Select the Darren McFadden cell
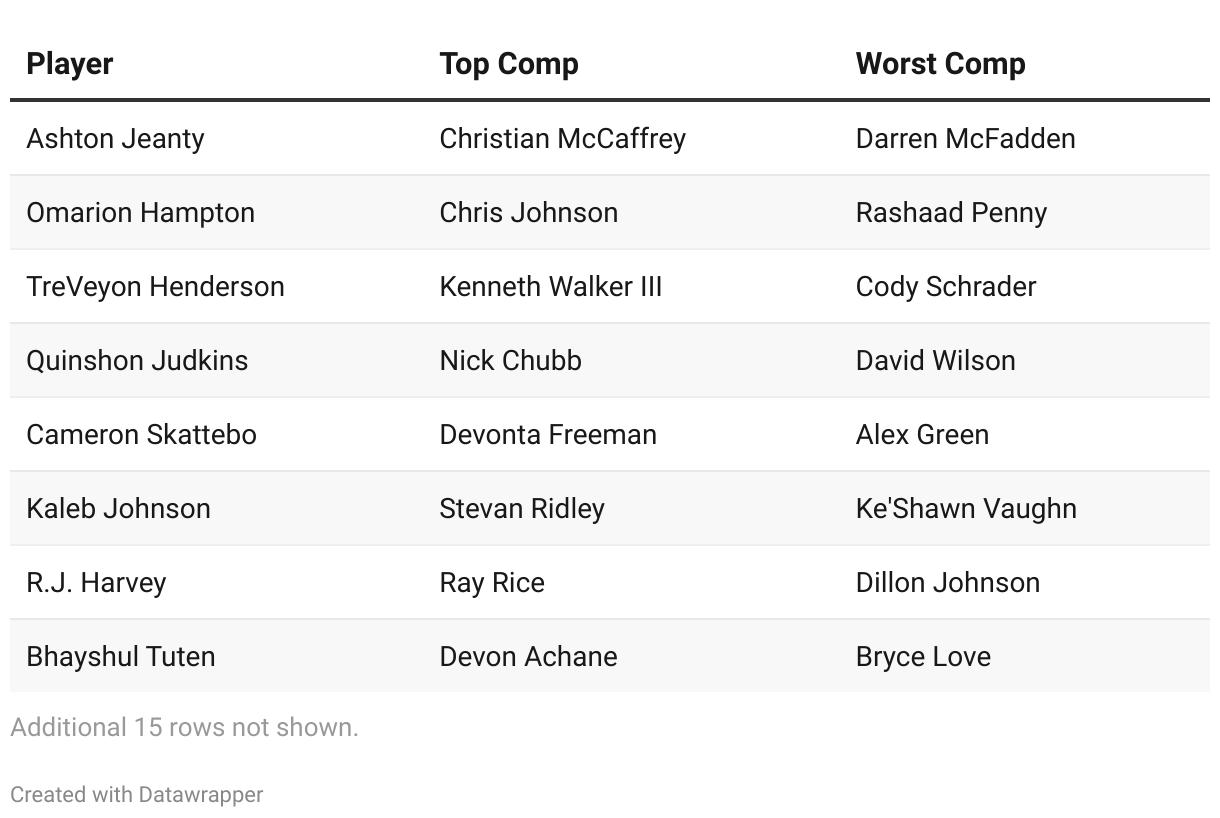Screen dimensions: 1220x818 [966, 139]
